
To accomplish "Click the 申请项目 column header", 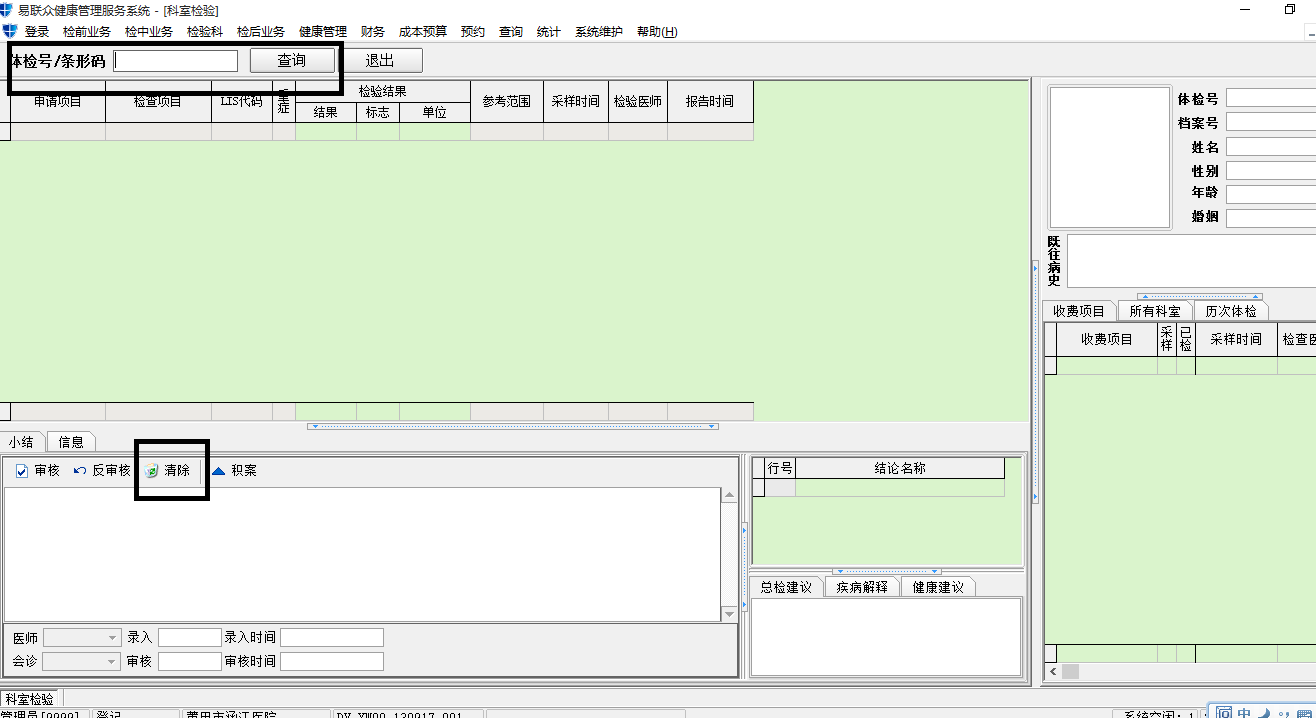I will pyautogui.click(x=58, y=102).
